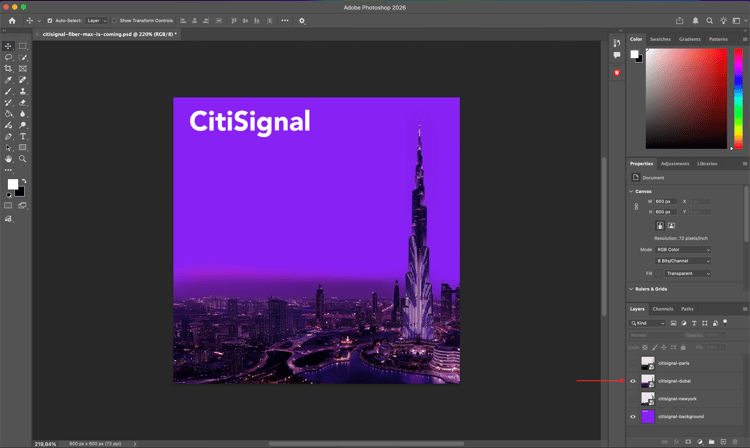Image resolution: width=750 pixels, height=448 pixels.
Task: Select the Crop tool
Action: (x=8, y=69)
